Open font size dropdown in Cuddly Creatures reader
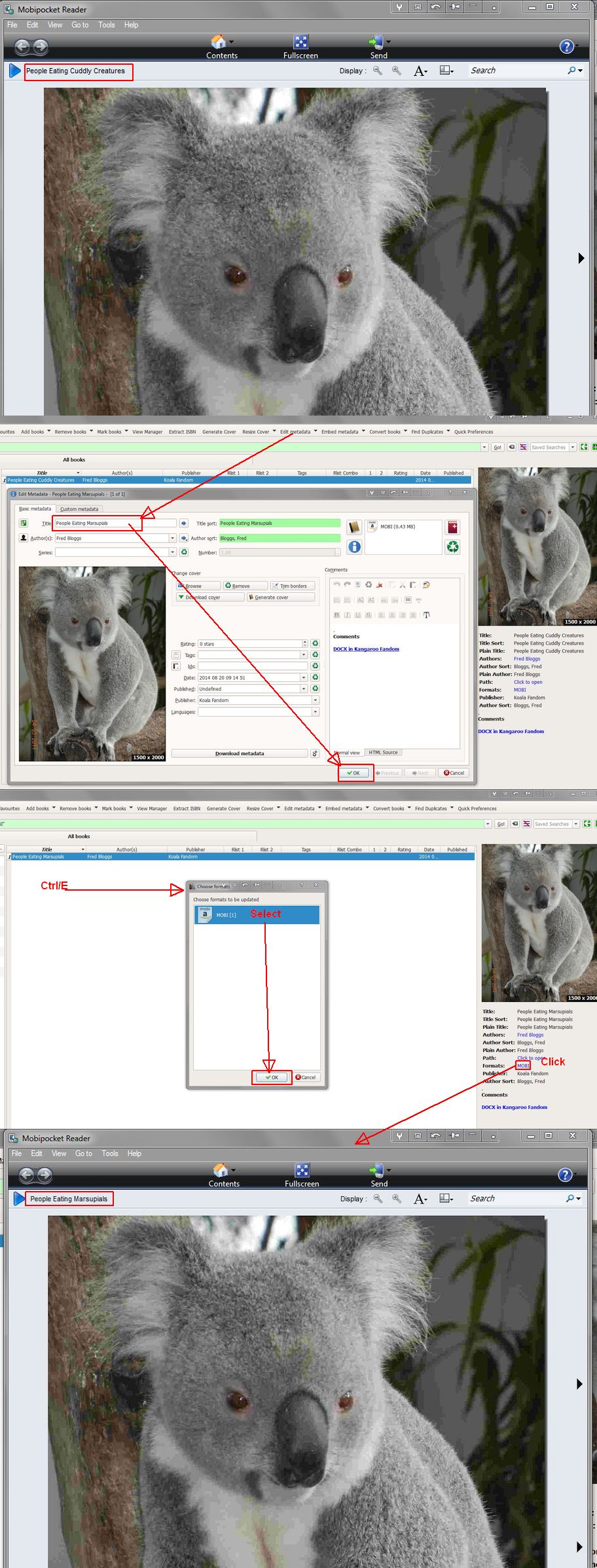 click(420, 71)
